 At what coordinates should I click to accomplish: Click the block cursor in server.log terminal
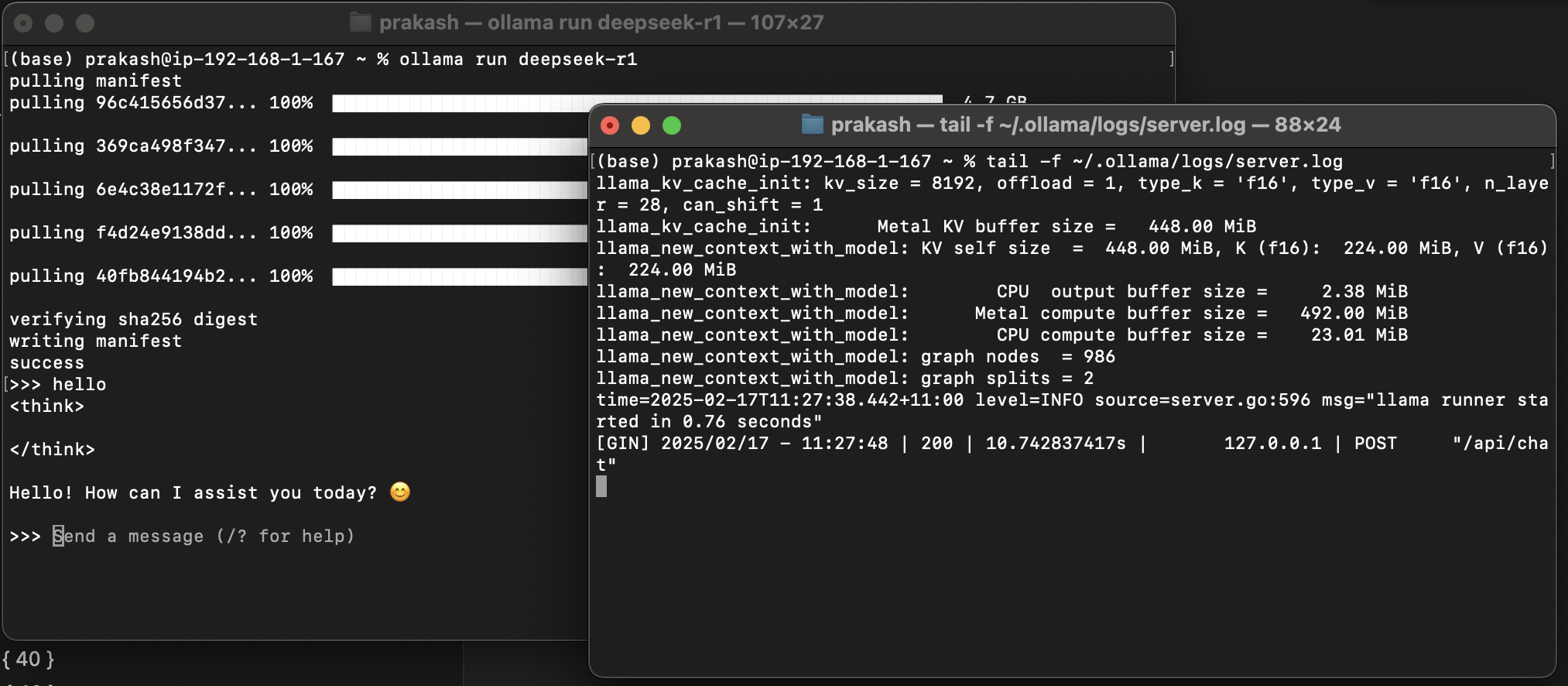[601, 486]
